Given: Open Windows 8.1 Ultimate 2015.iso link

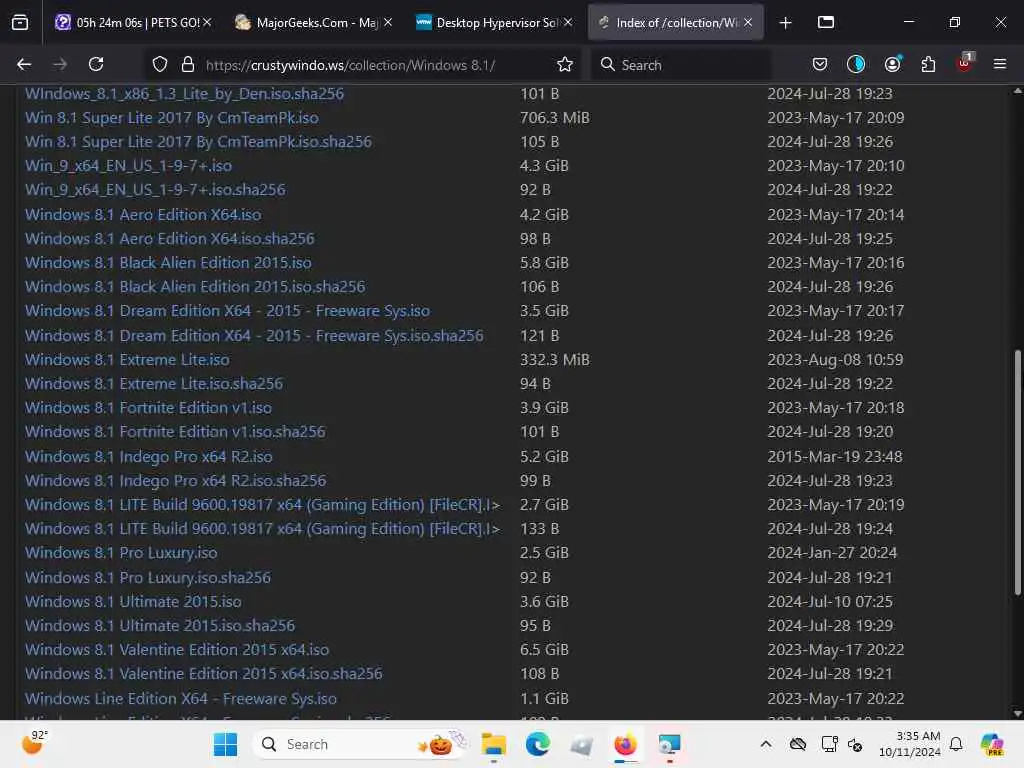Looking at the screenshot, I should (133, 601).
